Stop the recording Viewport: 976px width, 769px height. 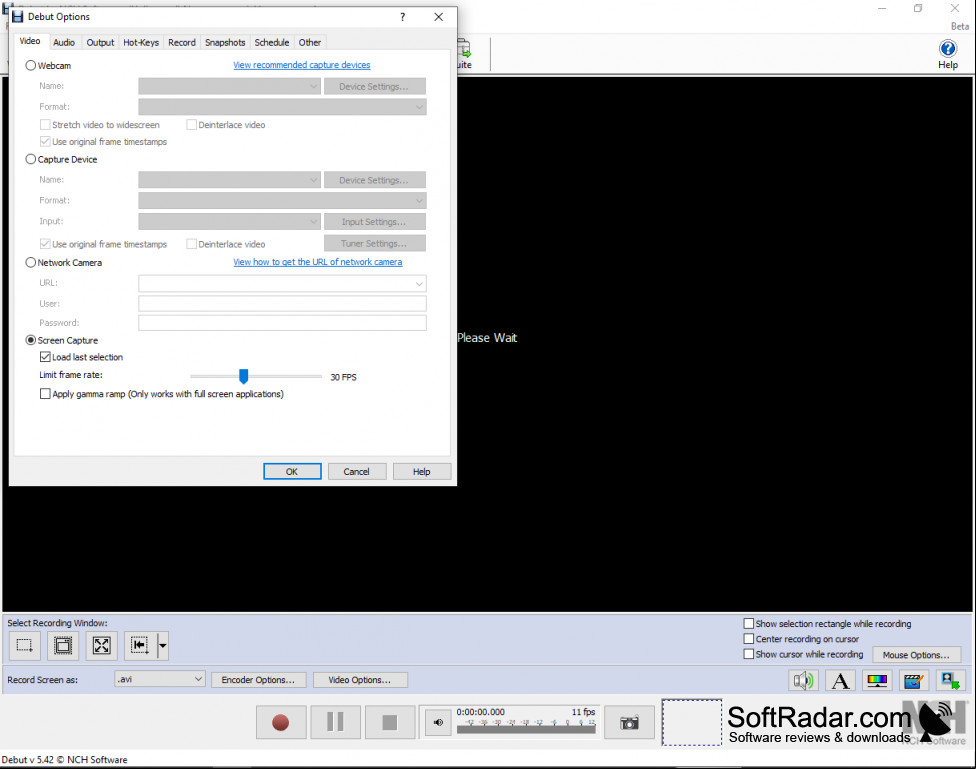coord(390,722)
